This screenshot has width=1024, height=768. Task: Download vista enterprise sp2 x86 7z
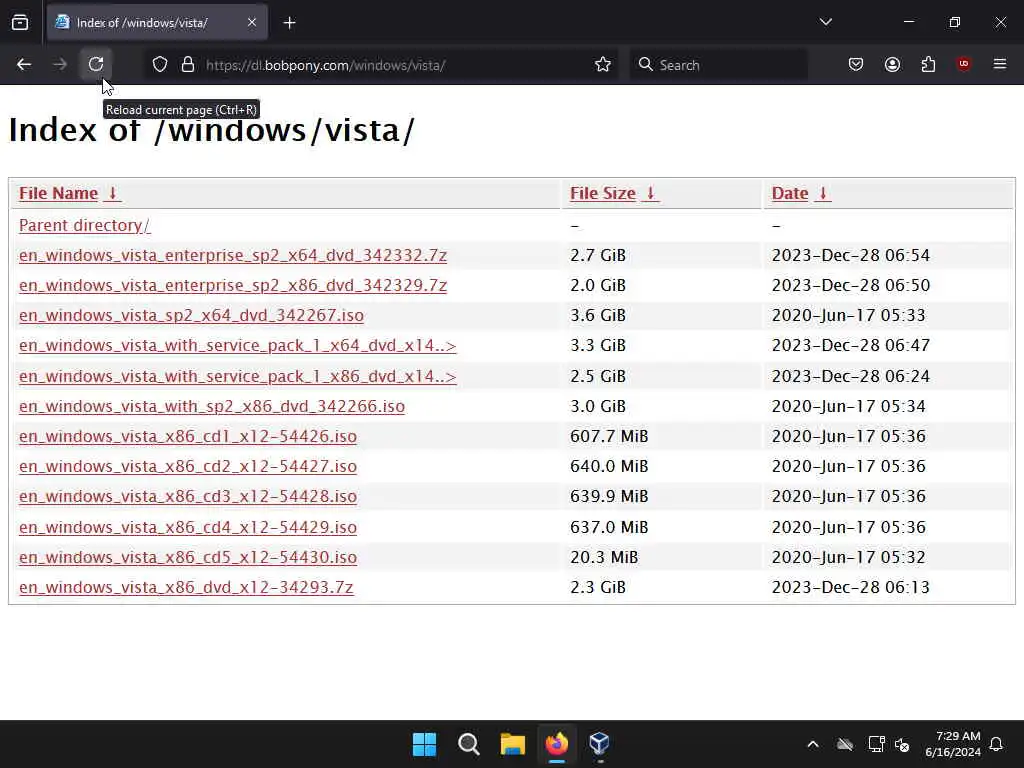[232, 285]
